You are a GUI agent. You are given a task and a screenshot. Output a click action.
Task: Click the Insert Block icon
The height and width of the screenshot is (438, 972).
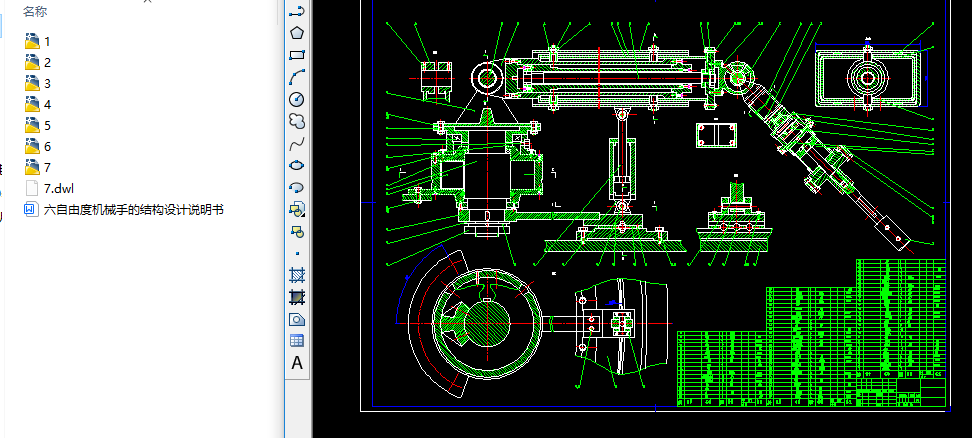pyautogui.click(x=297, y=209)
